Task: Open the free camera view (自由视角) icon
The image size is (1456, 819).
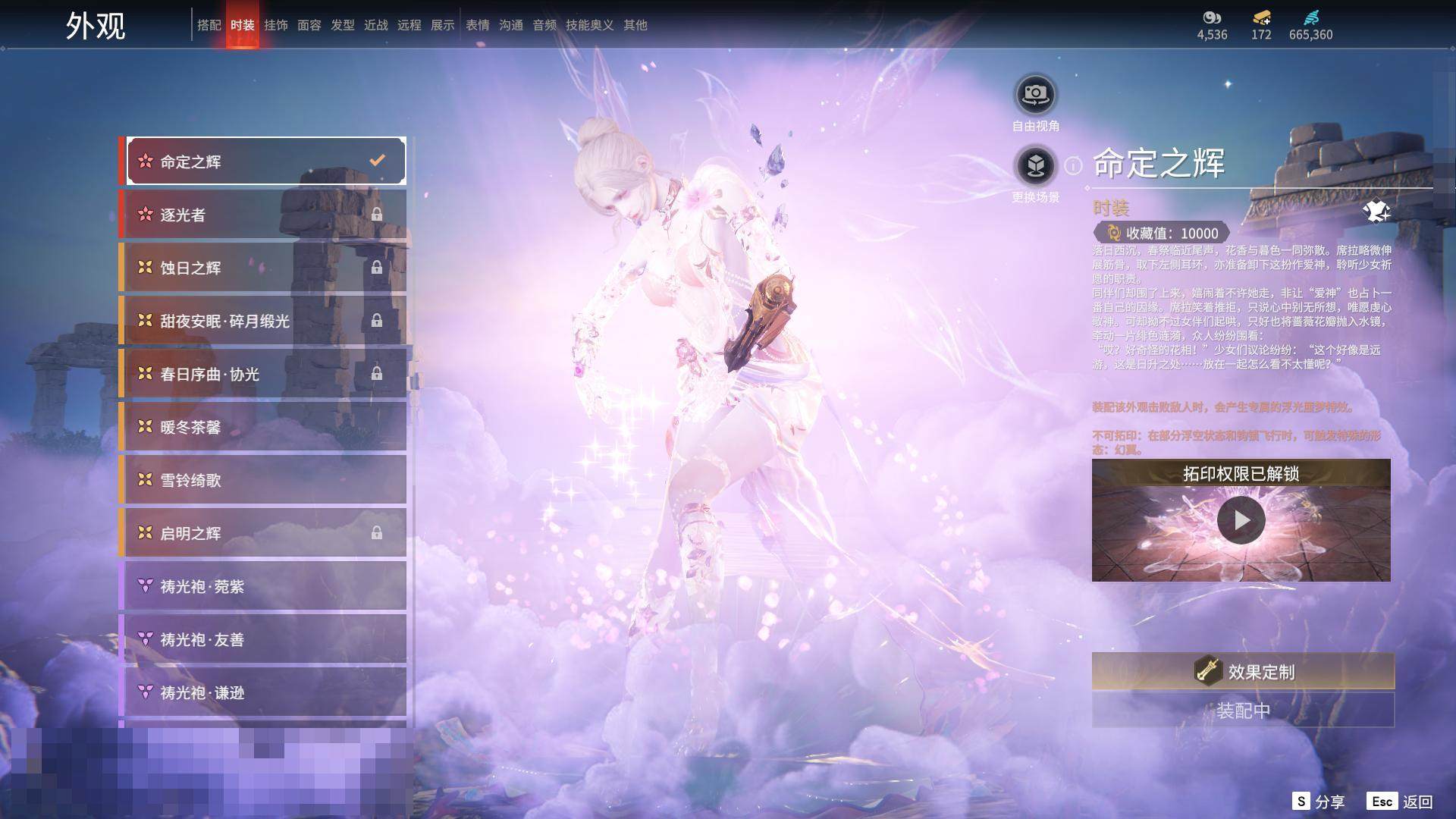Action: pos(1035,95)
